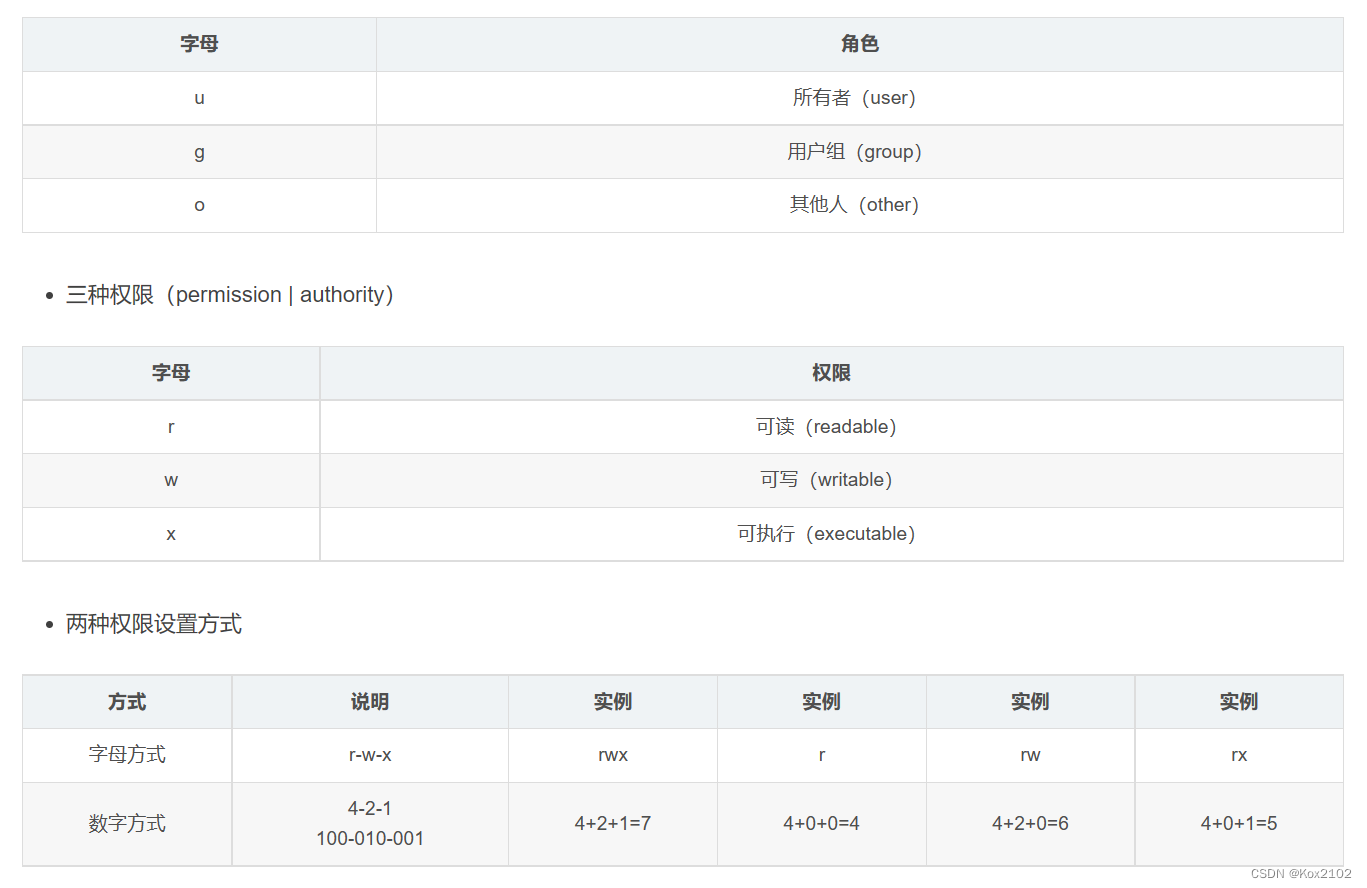Click the 可写（writable）cell
Viewport: 1367px width, 888px height.
[831, 480]
